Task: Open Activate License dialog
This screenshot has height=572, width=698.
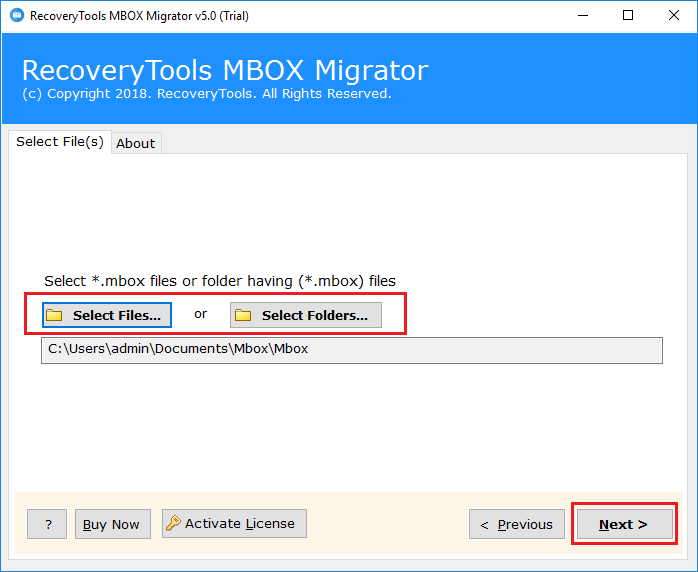Action: pyautogui.click(x=234, y=523)
